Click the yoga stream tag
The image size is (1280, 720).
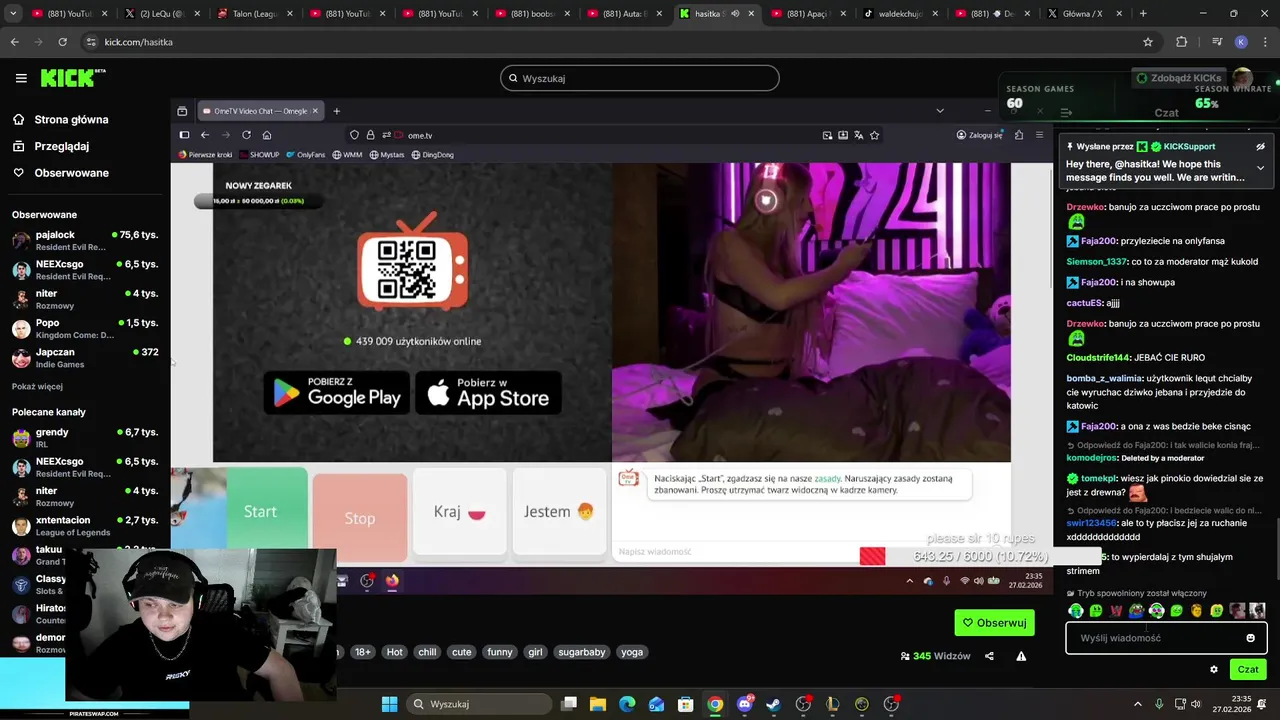pos(632,652)
